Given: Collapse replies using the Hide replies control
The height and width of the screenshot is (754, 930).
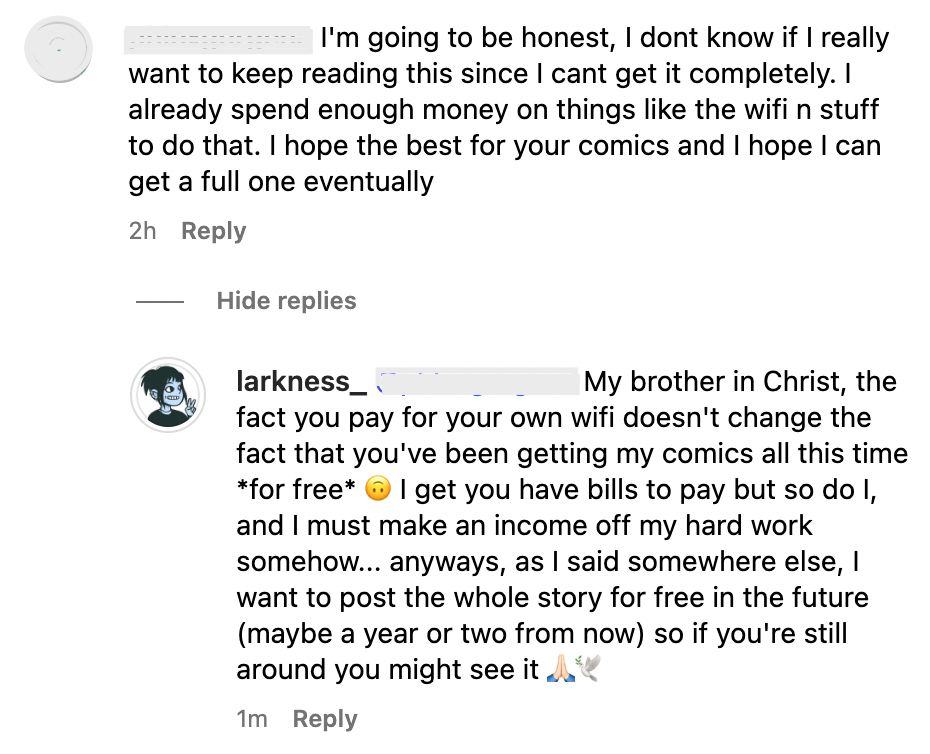Looking at the screenshot, I should 286,301.
